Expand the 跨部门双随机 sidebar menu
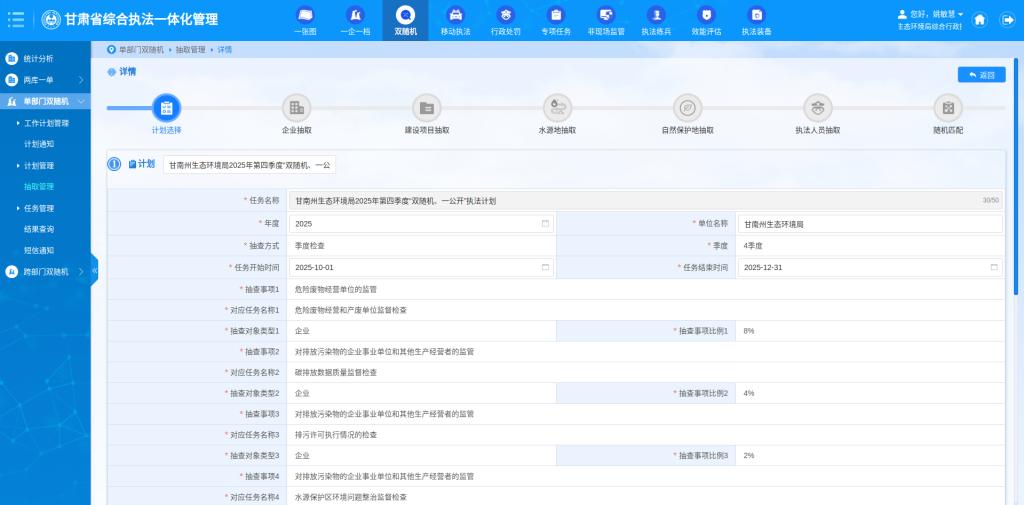Image resolution: width=1024 pixels, height=505 pixels. click(45, 271)
